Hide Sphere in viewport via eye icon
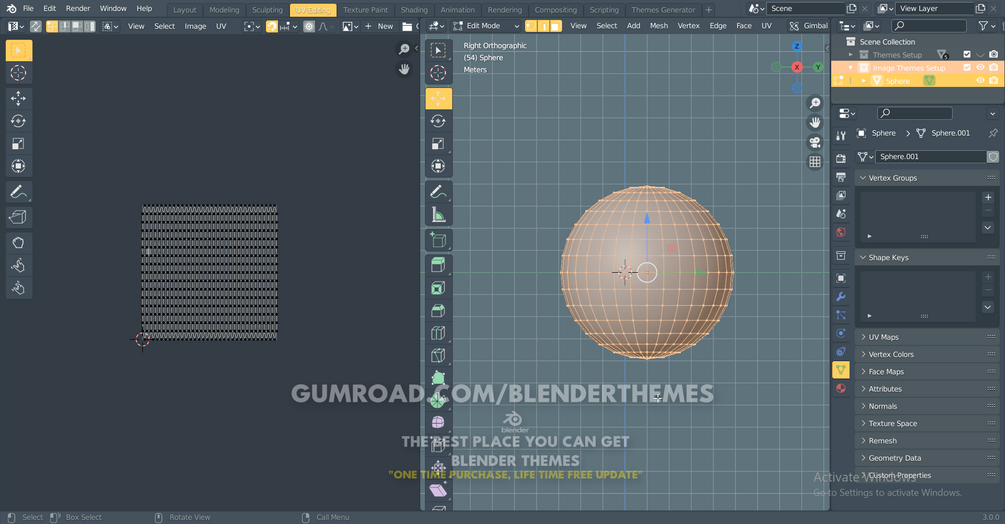Screen dimensions: 1005x524 point(980,80)
